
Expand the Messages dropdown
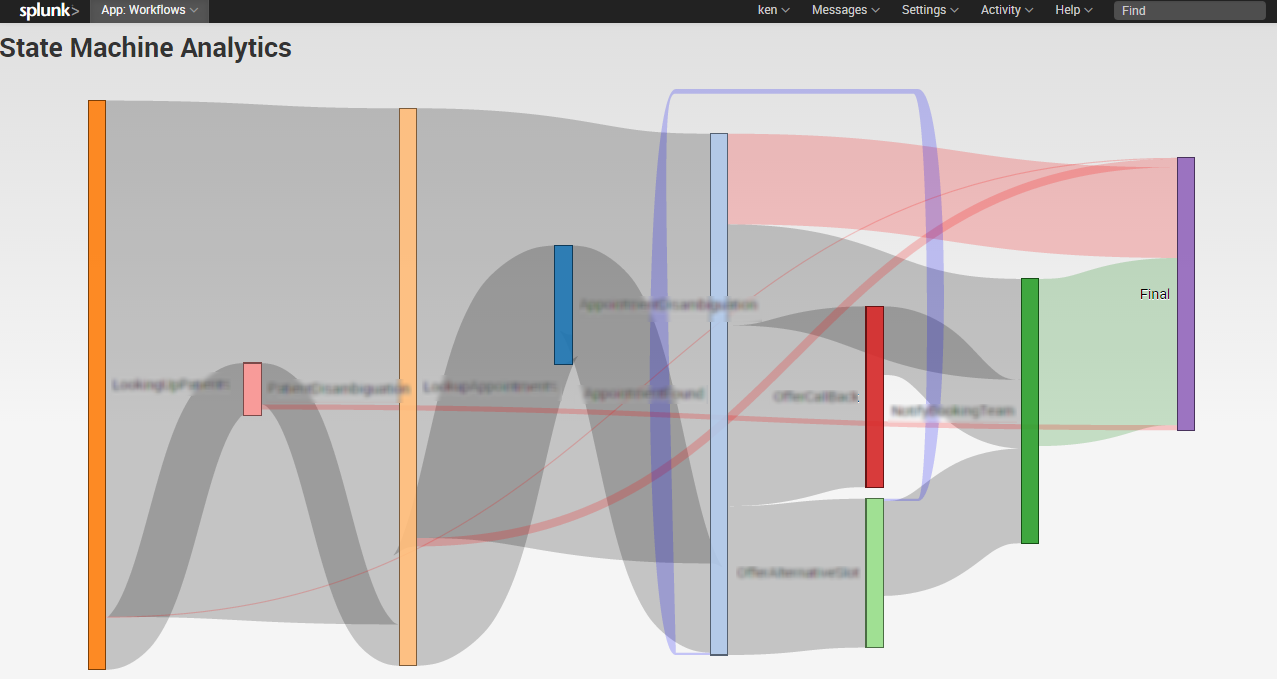click(x=844, y=10)
